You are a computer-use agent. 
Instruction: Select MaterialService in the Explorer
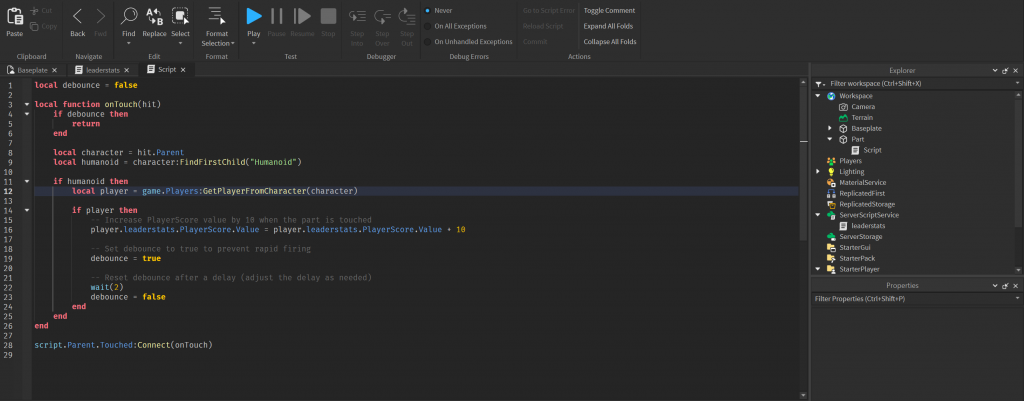click(863, 183)
